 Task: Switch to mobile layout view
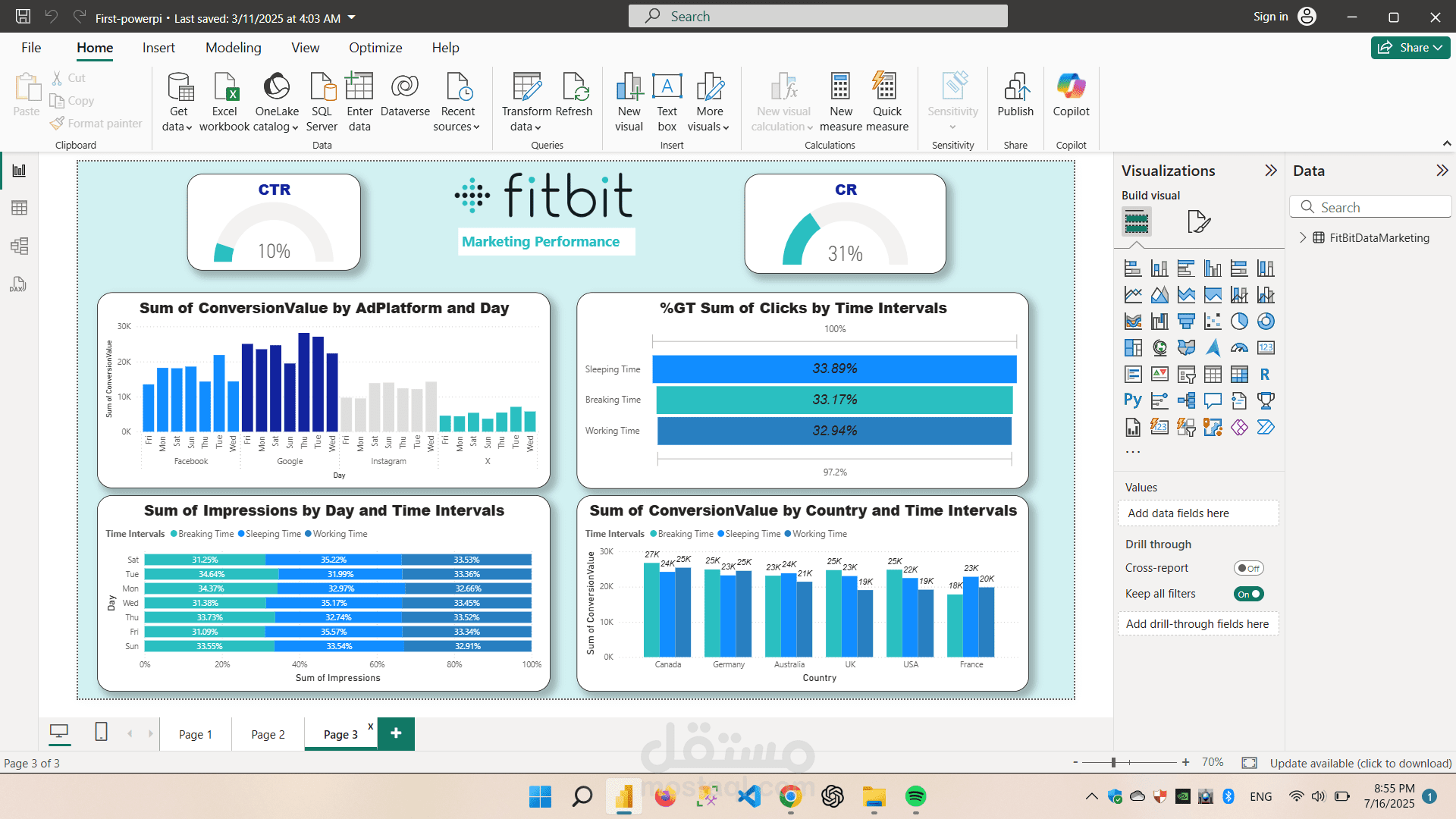pyautogui.click(x=101, y=732)
